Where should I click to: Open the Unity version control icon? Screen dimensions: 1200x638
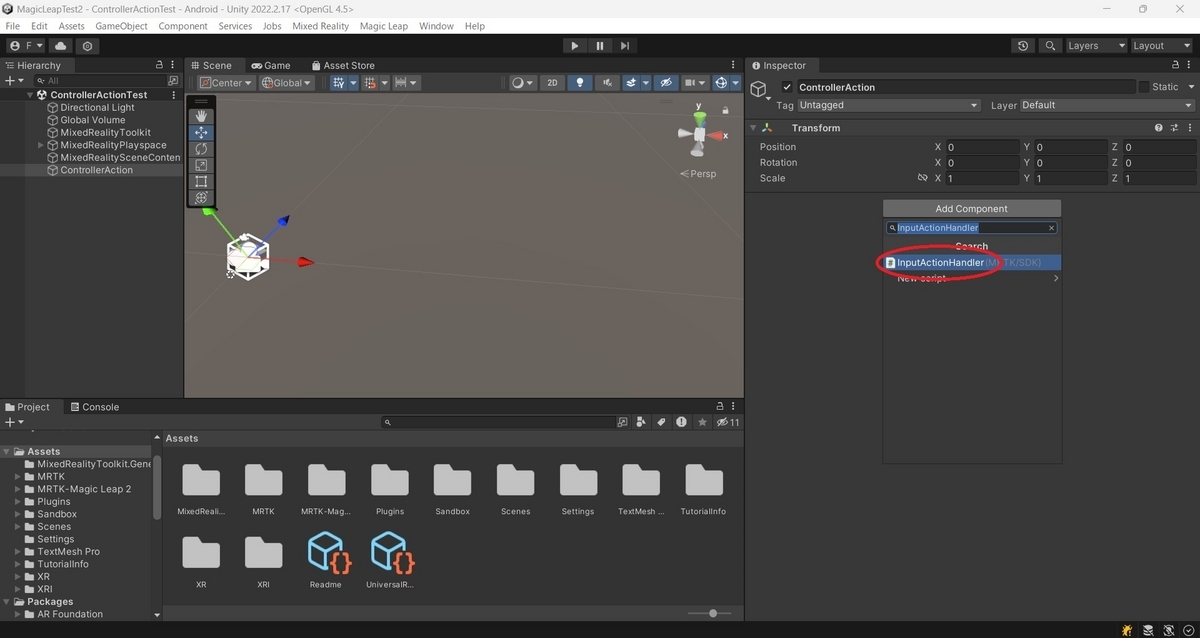point(88,46)
